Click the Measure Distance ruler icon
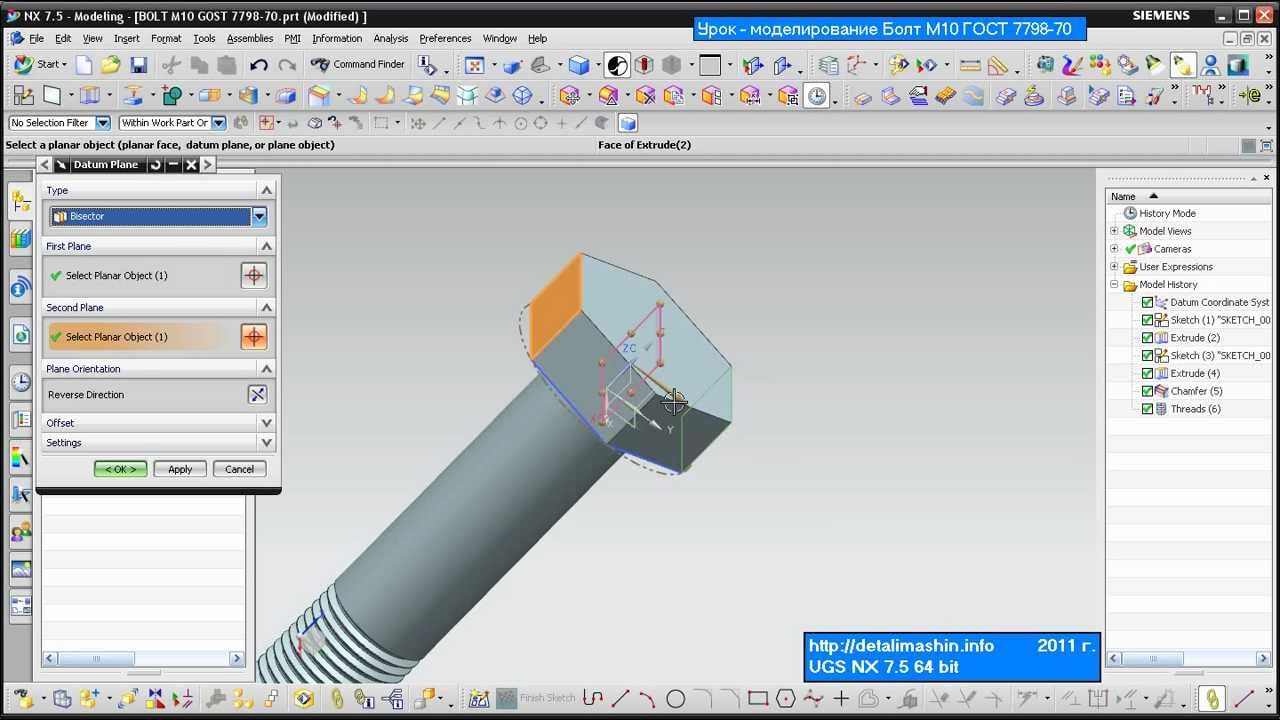The height and width of the screenshot is (720, 1280). pyautogui.click(x=970, y=65)
